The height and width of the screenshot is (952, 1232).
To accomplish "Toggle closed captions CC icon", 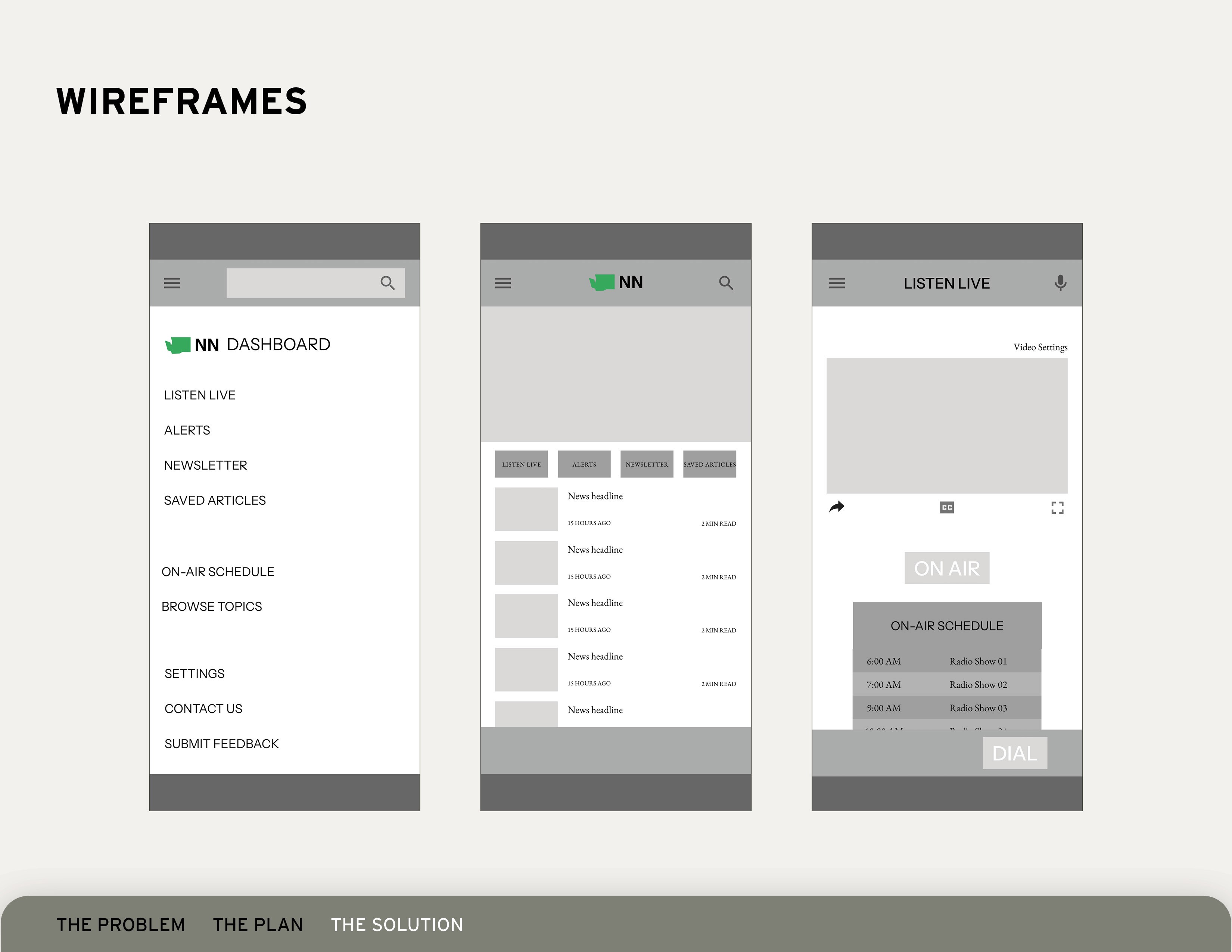I will [946, 508].
